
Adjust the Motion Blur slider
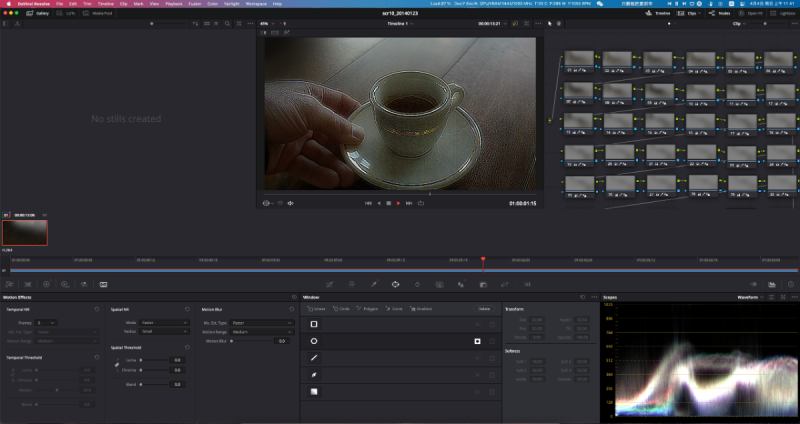coord(251,341)
